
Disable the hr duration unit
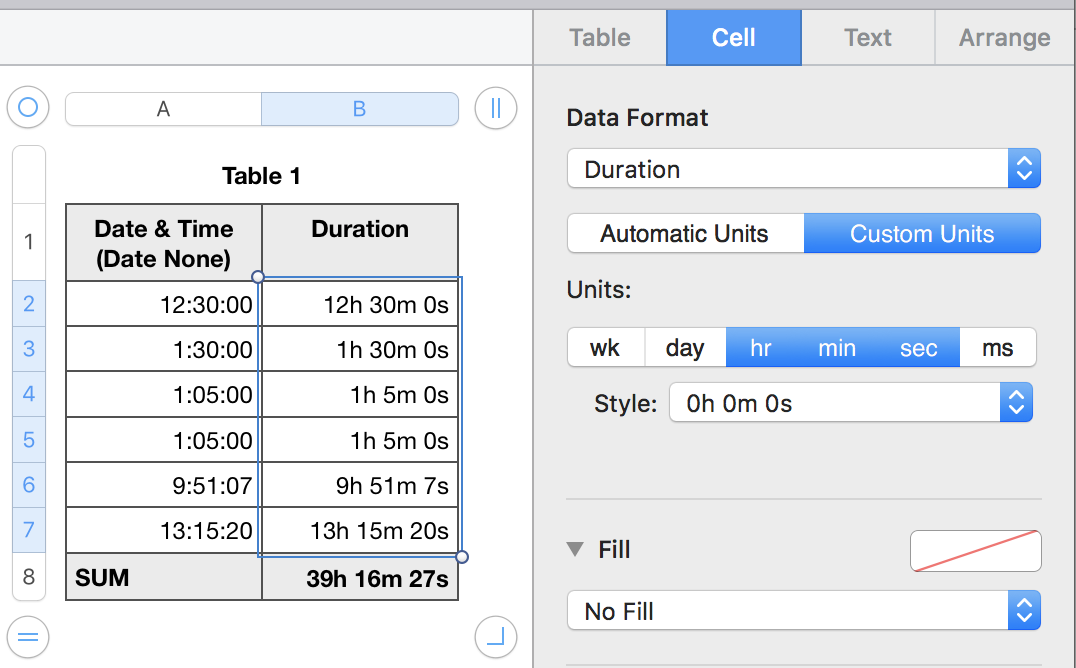click(x=761, y=348)
